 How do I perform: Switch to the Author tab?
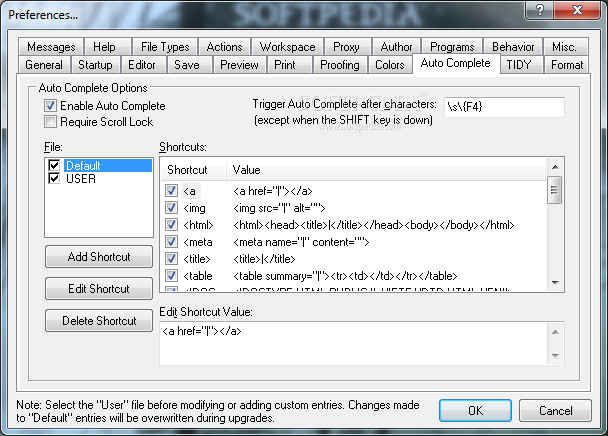click(x=396, y=47)
